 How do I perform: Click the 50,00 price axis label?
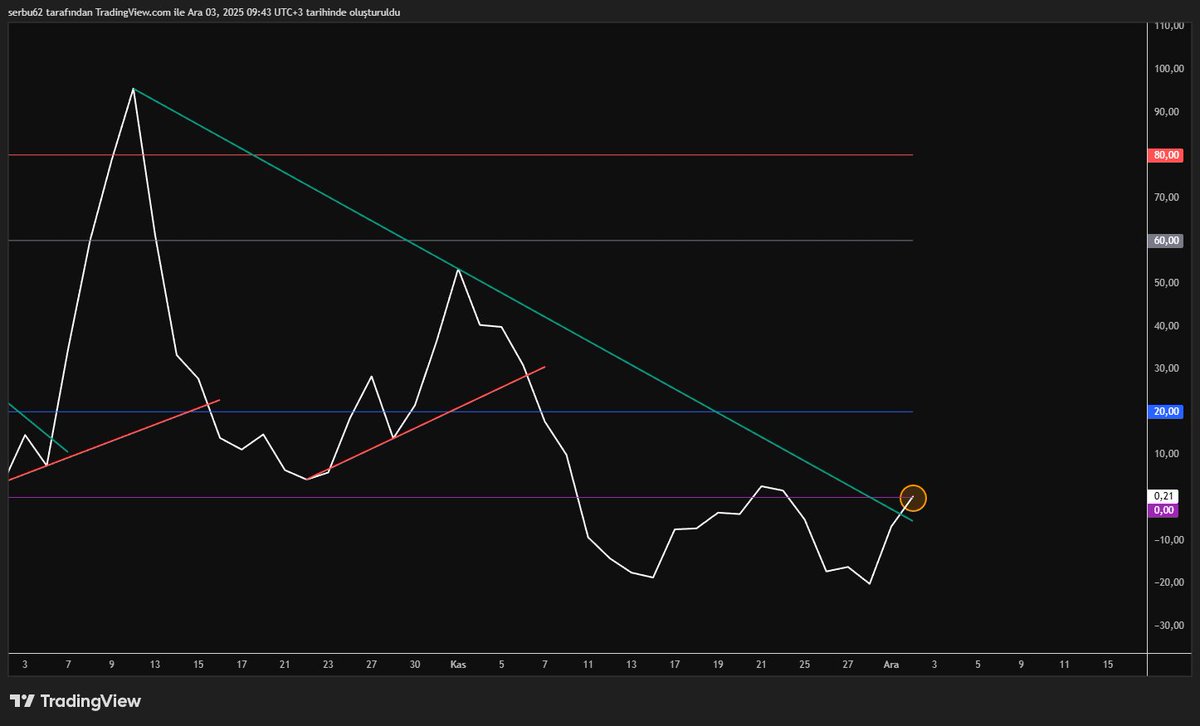point(1167,283)
